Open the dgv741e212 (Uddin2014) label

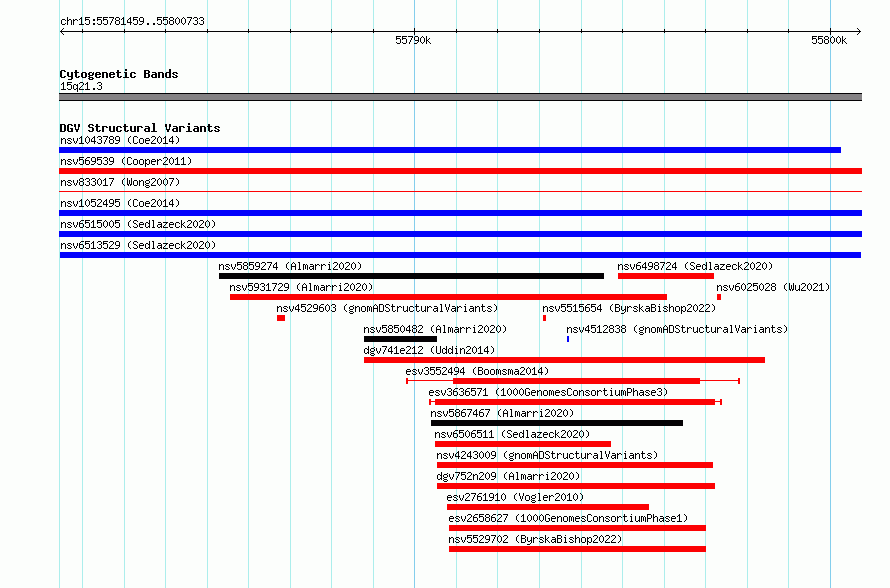coord(429,350)
